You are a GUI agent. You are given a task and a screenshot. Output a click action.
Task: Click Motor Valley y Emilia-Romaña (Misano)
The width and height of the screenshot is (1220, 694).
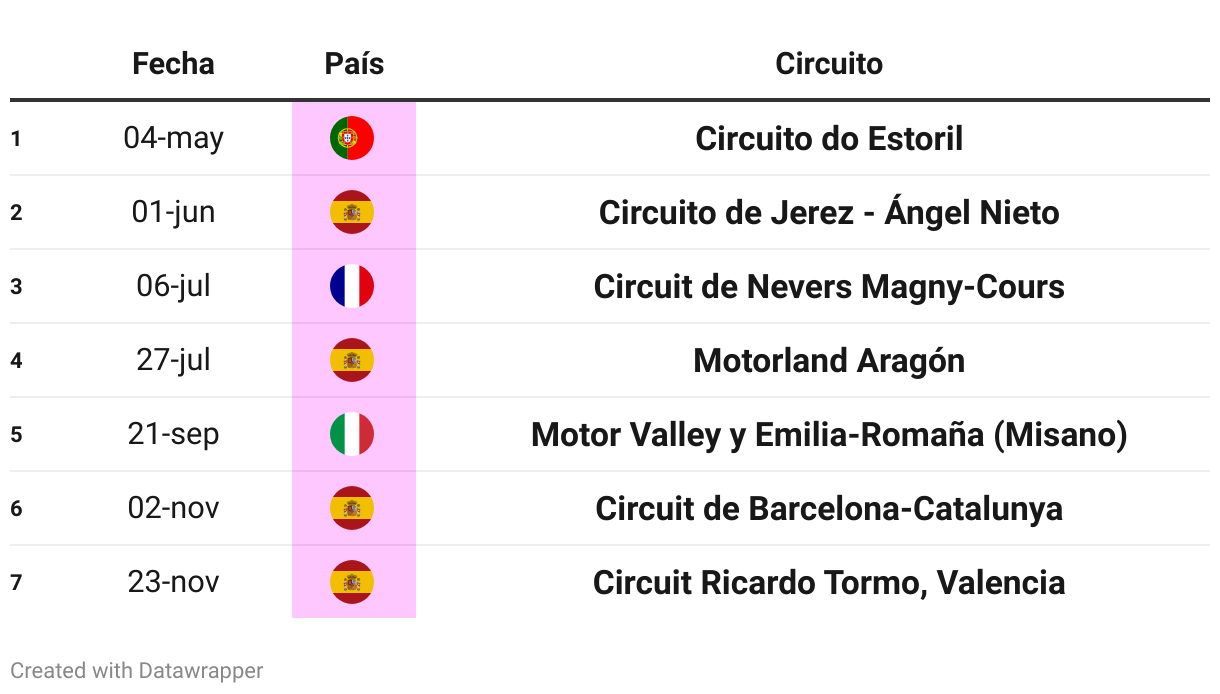[x=829, y=434]
